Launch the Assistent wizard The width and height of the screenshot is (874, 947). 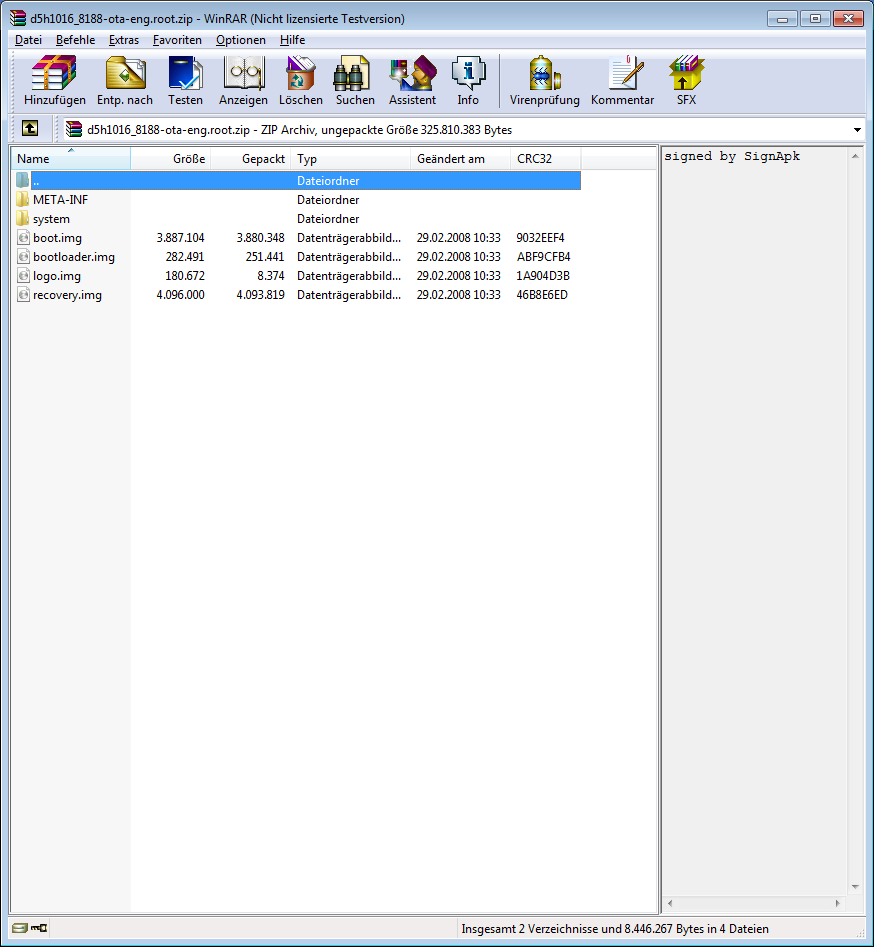pos(412,80)
